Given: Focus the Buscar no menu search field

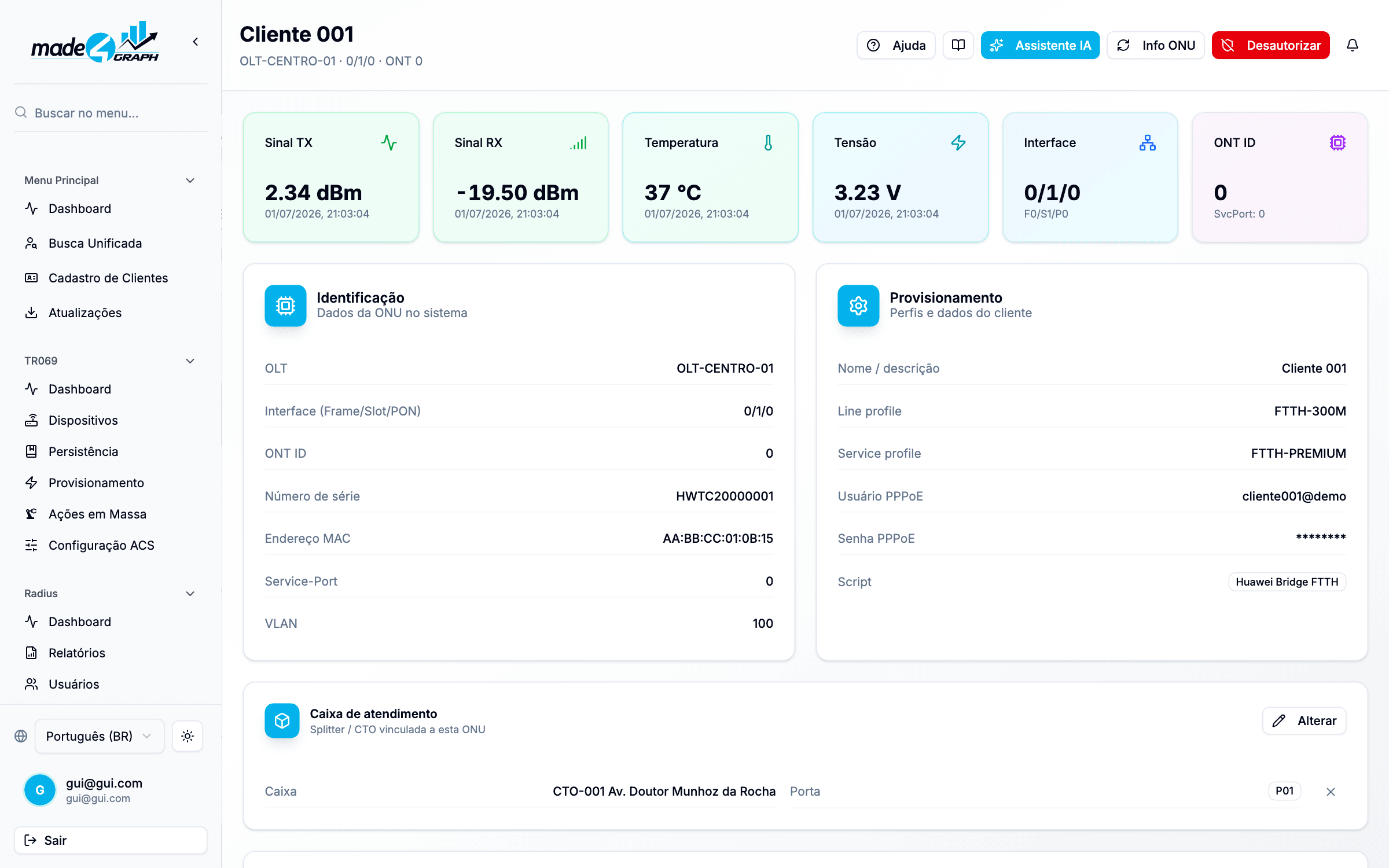Looking at the screenshot, I should point(111,113).
